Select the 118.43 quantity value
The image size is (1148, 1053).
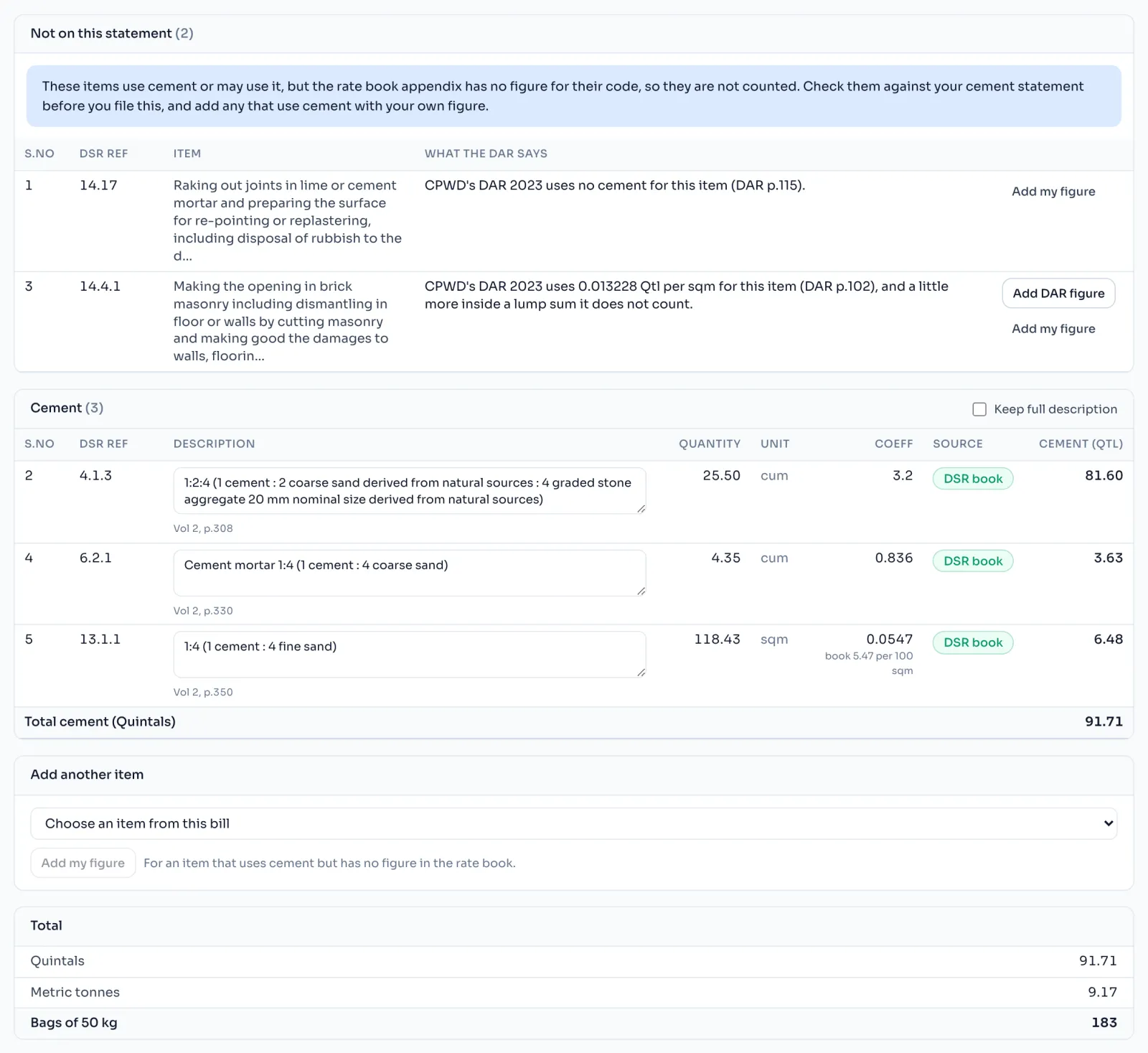click(717, 639)
